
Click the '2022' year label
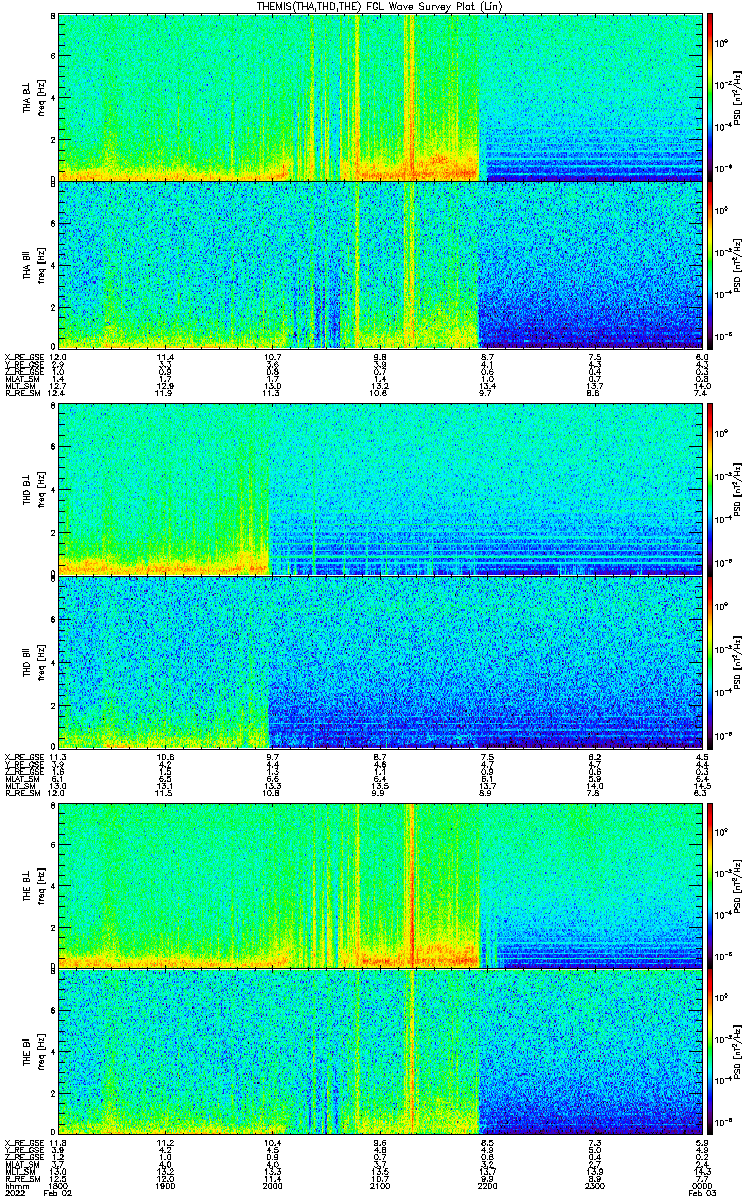pos(14,1194)
